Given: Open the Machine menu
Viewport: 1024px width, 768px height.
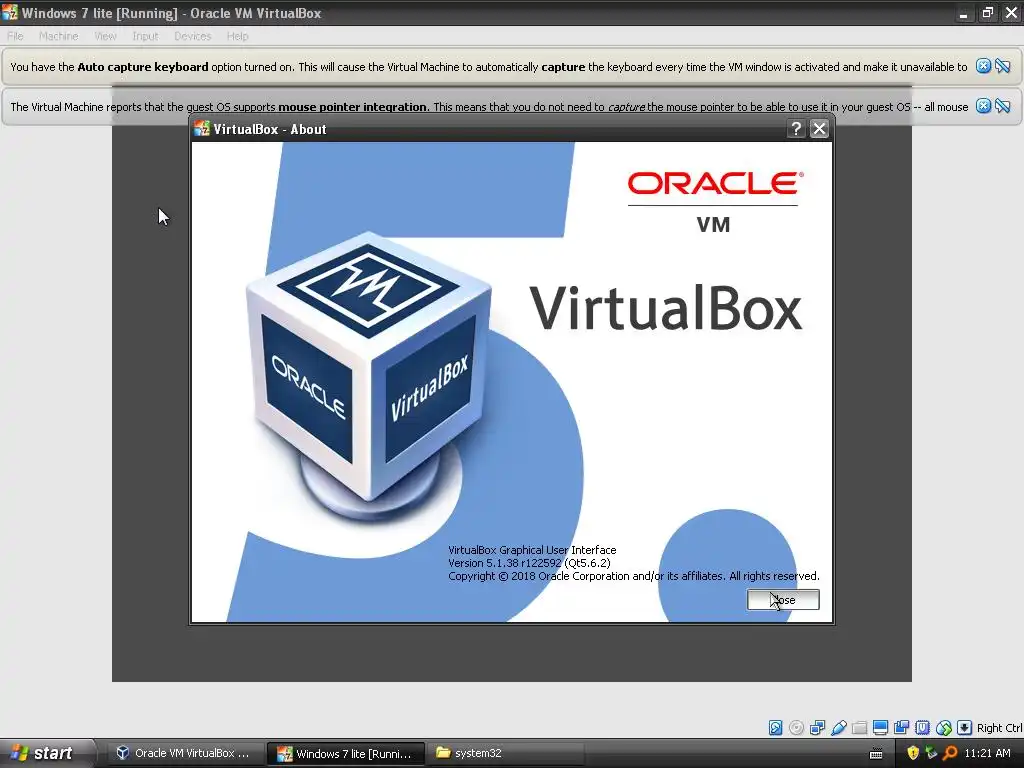Looking at the screenshot, I should pos(58,36).
